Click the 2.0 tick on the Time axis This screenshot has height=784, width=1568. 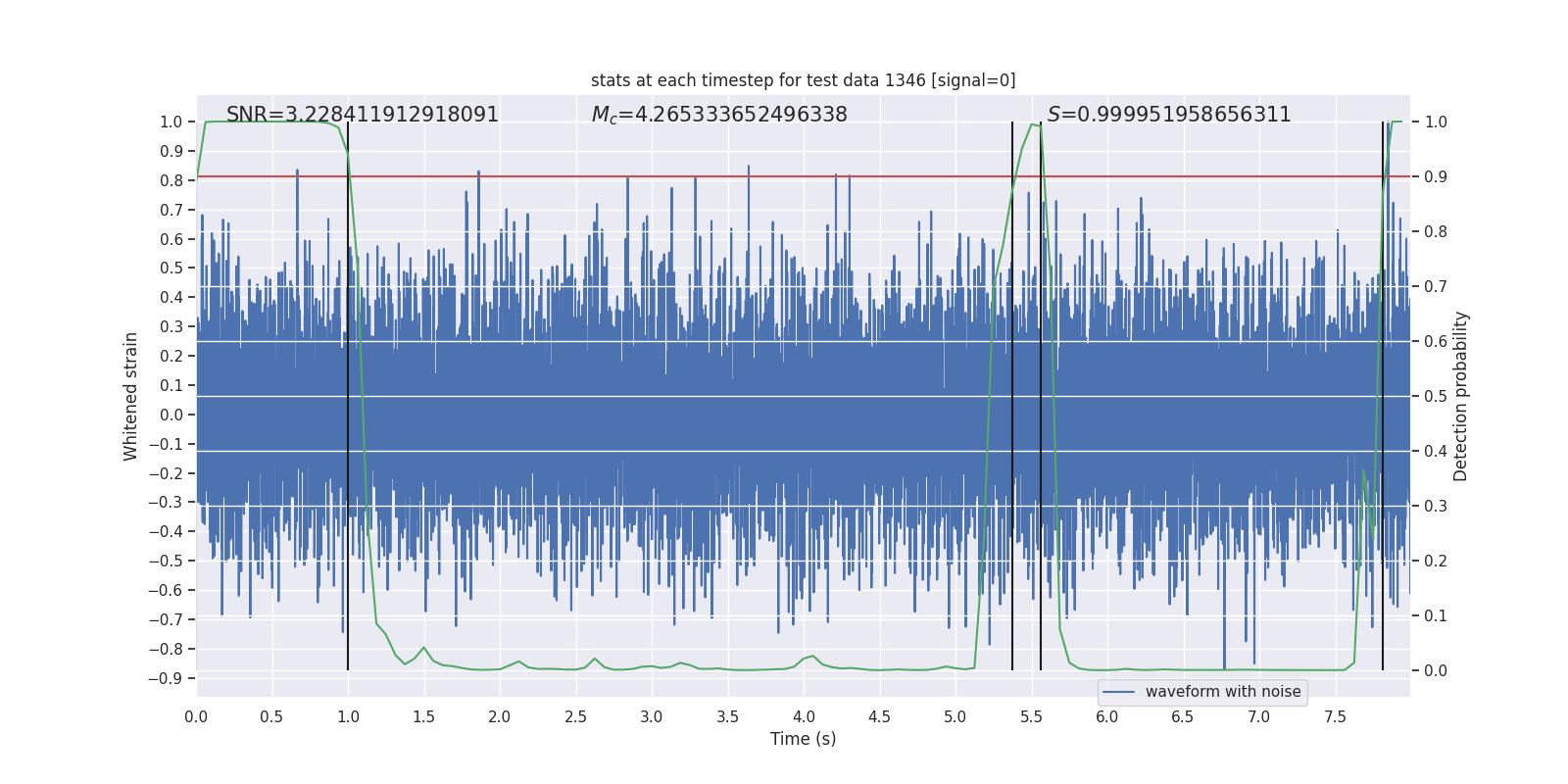click(x=500, y=716)
